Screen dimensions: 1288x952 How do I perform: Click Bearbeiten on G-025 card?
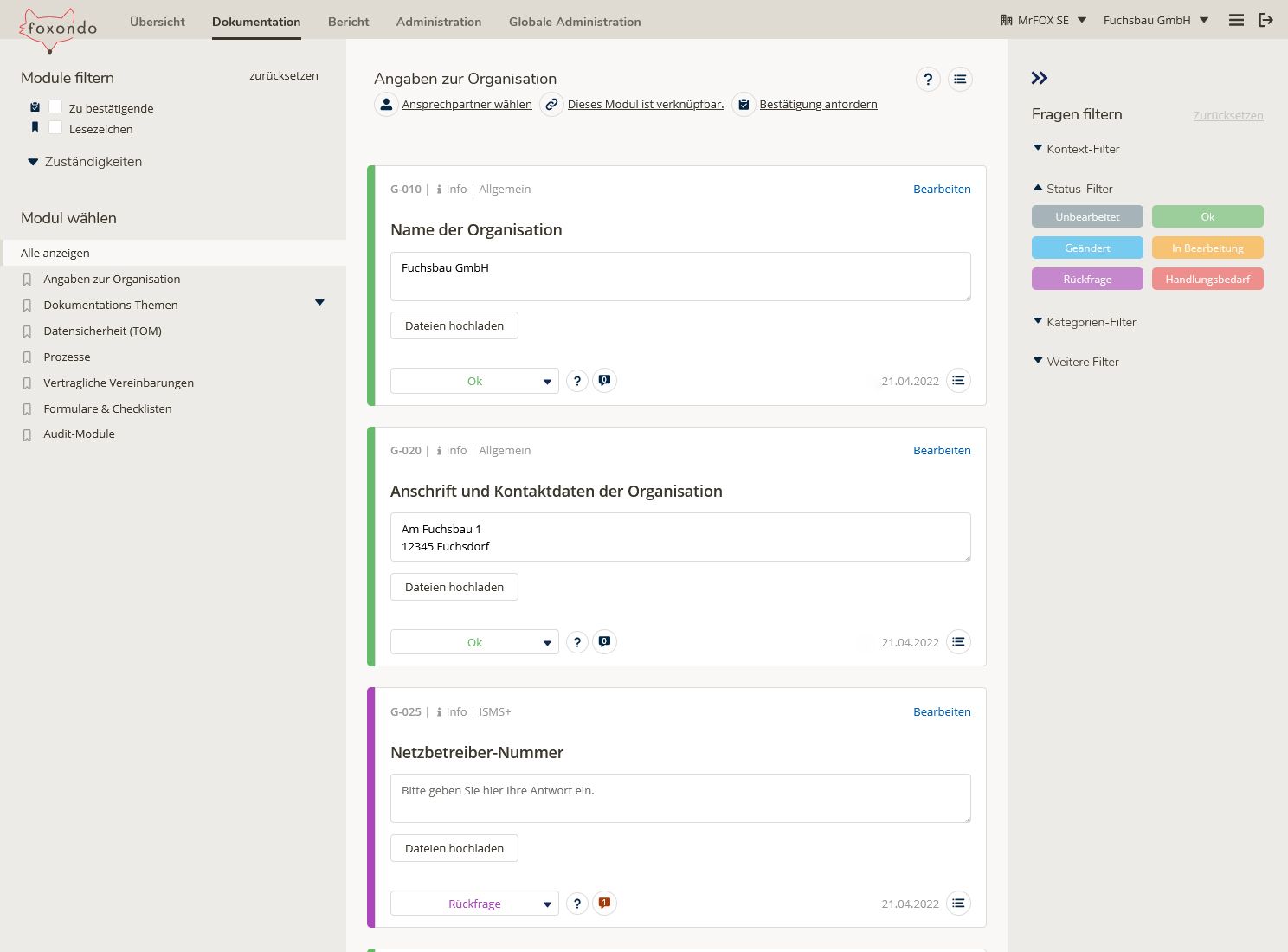point(942,711)
